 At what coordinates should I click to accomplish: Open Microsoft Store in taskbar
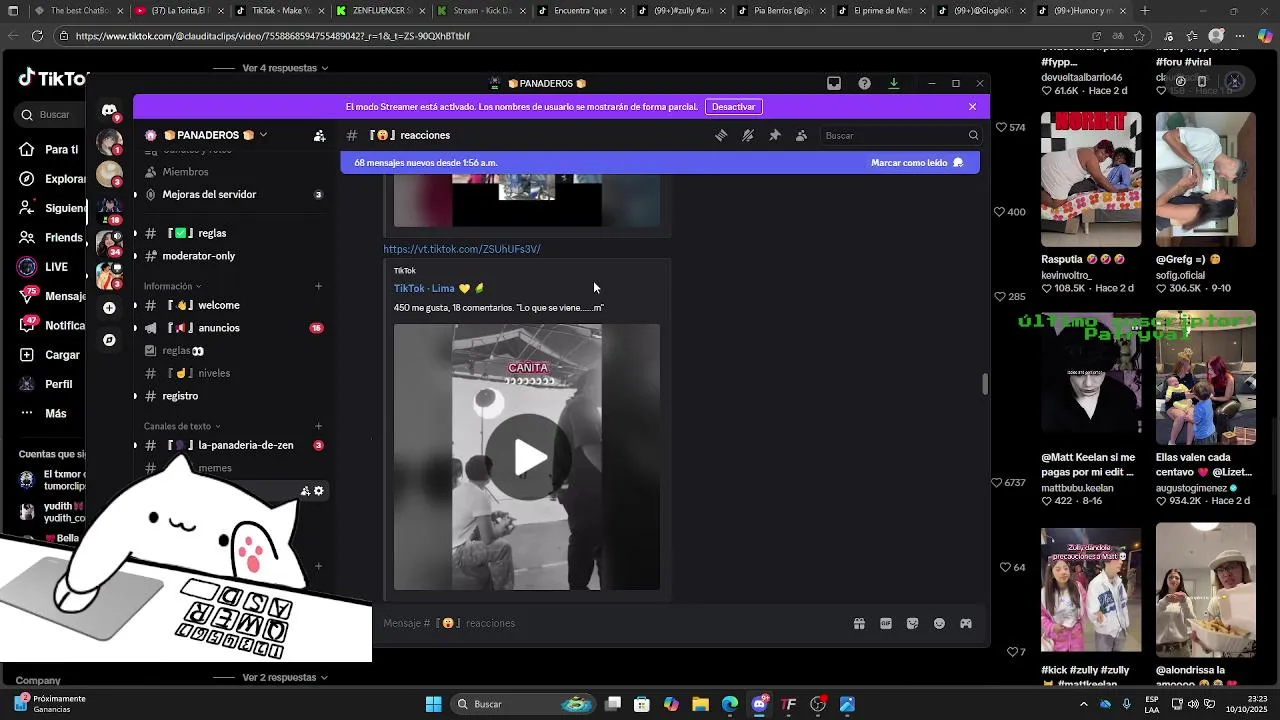click(x=642, y=704)
